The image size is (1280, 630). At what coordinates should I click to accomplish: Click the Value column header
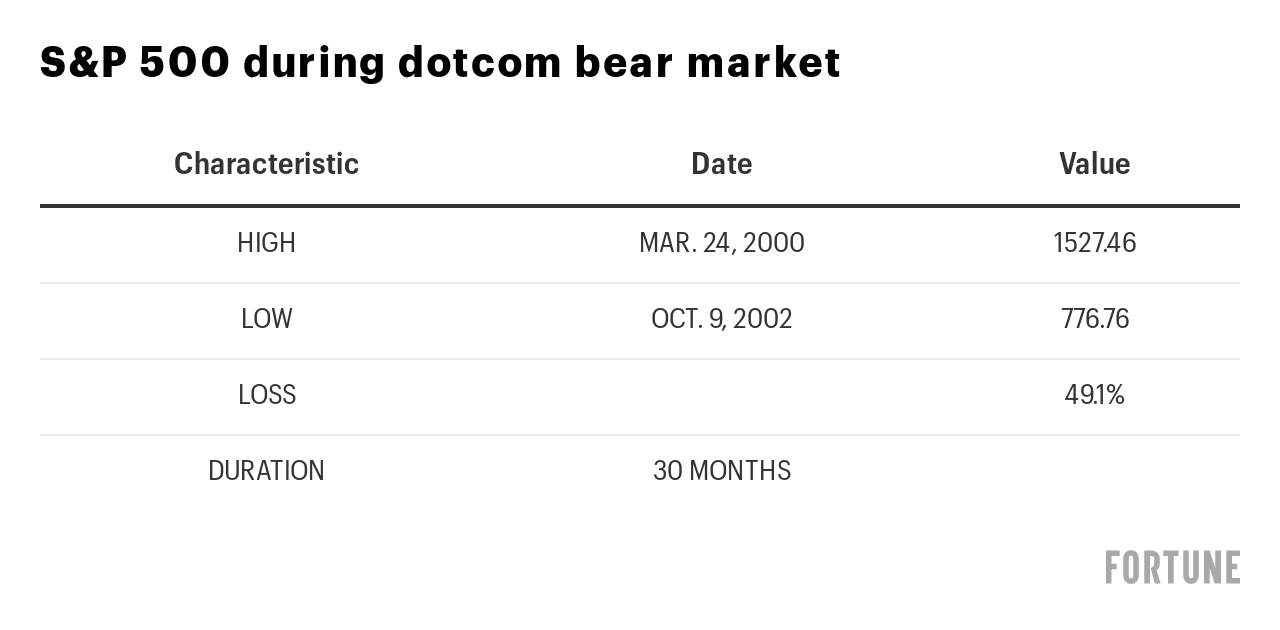pyautogui.click(x=1094, y=163)
